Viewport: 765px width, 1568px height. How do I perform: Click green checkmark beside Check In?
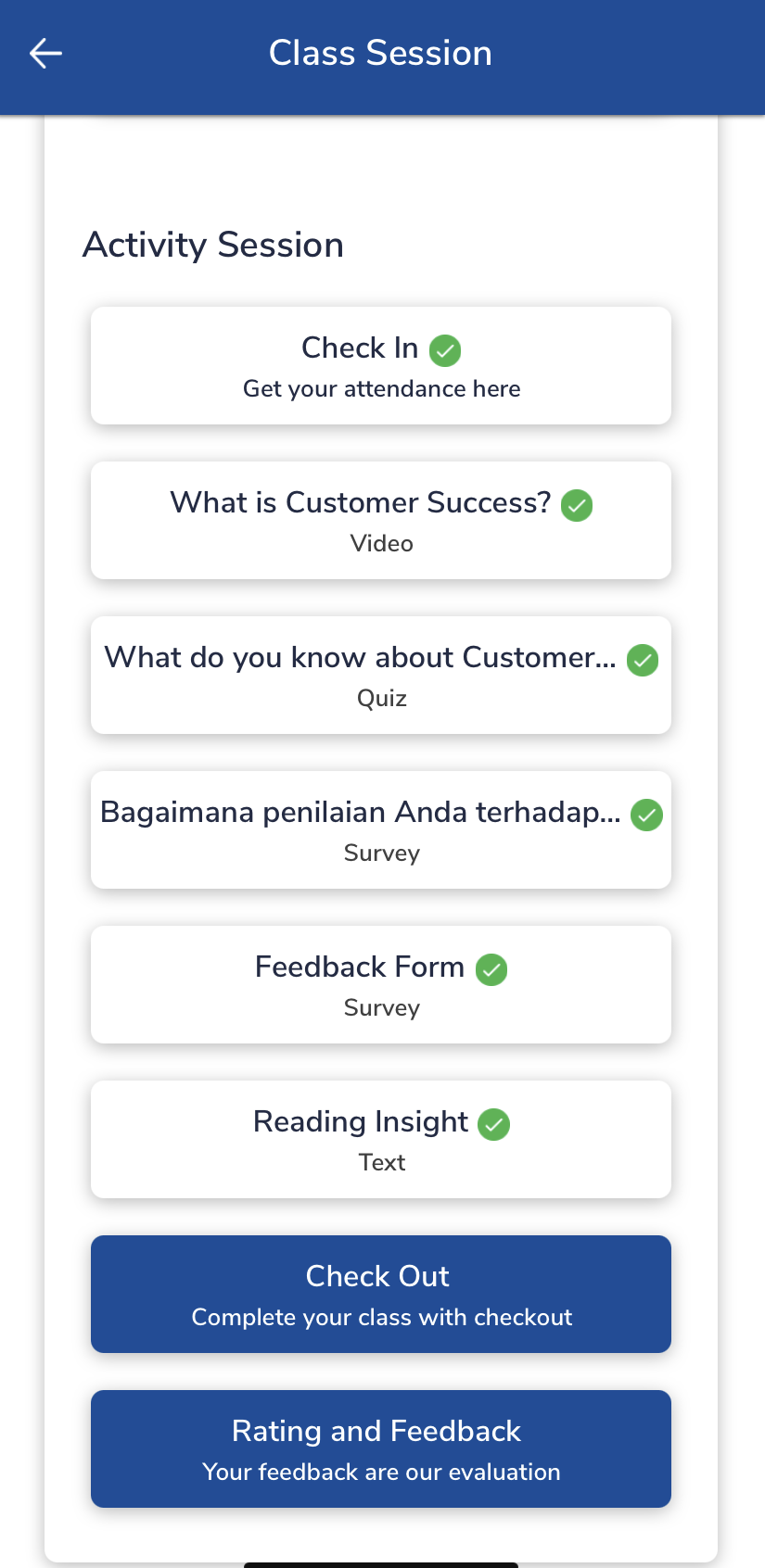pyautogui.click(x=445, y=350)
